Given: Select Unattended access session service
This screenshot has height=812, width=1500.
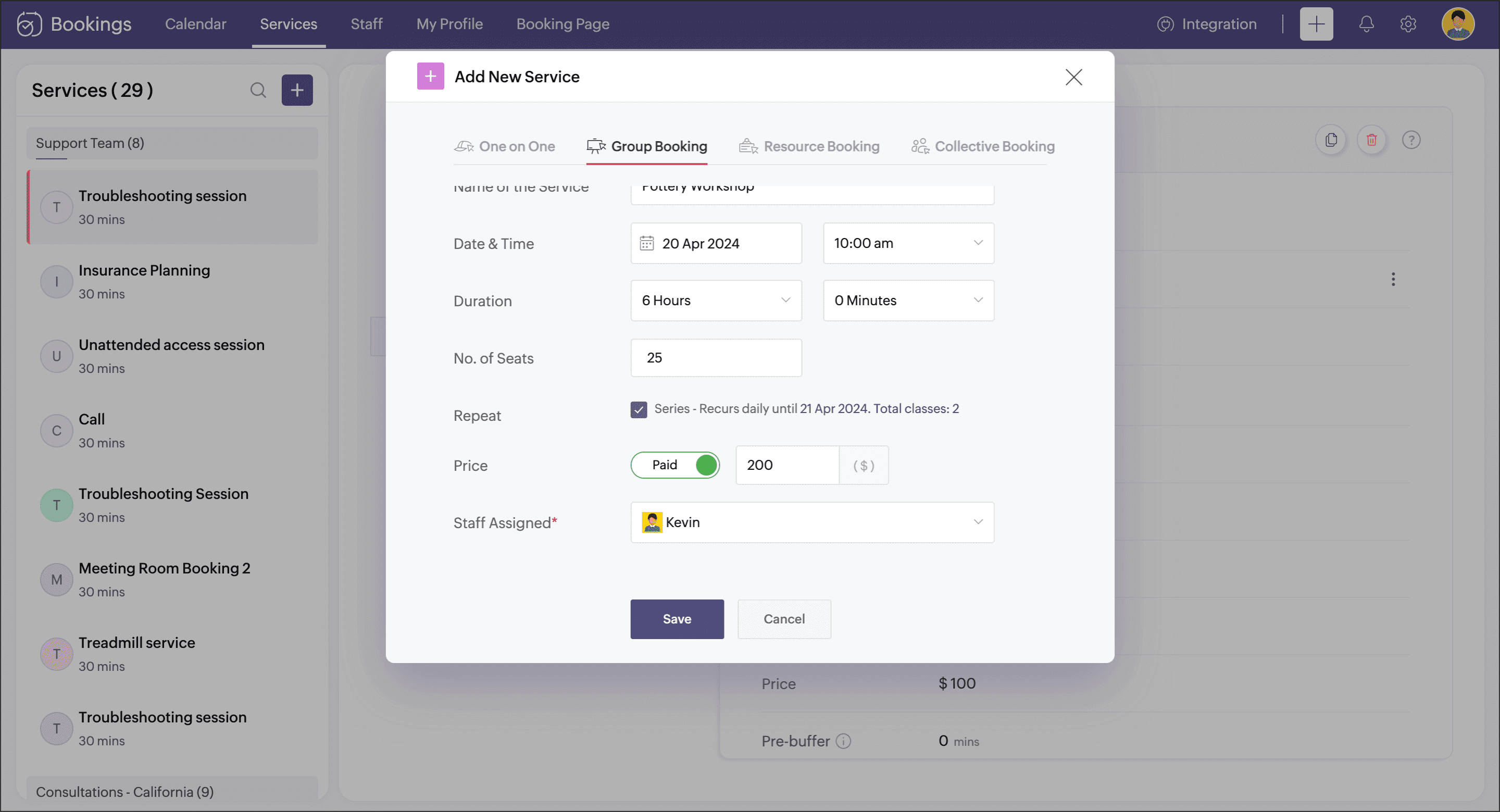Looking at the screenshot, I should [x=172, y=356].
